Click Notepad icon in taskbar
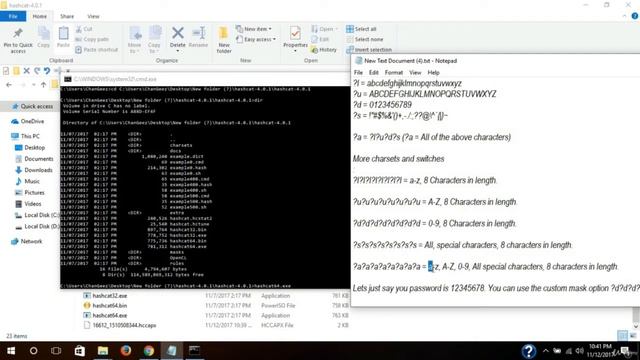 (172, 351)
